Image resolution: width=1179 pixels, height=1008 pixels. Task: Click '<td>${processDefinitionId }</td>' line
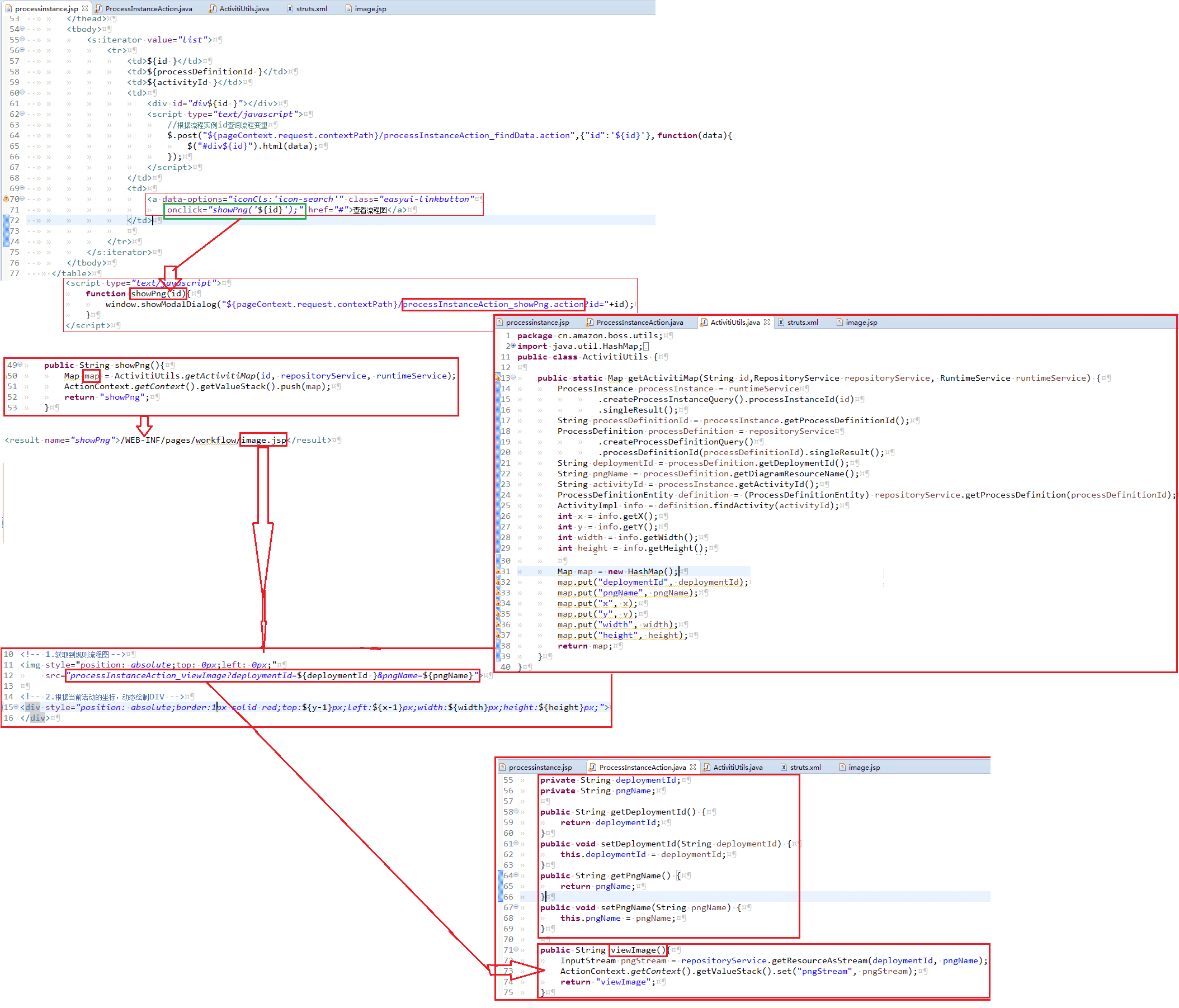point(207,71)
